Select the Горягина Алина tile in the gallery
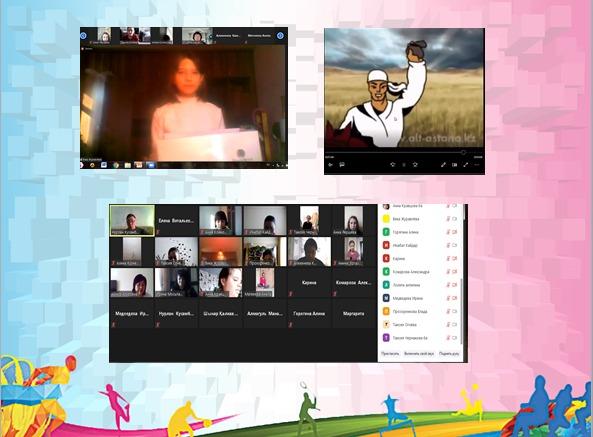Screen dimensions: 593x437 (309, 313)
